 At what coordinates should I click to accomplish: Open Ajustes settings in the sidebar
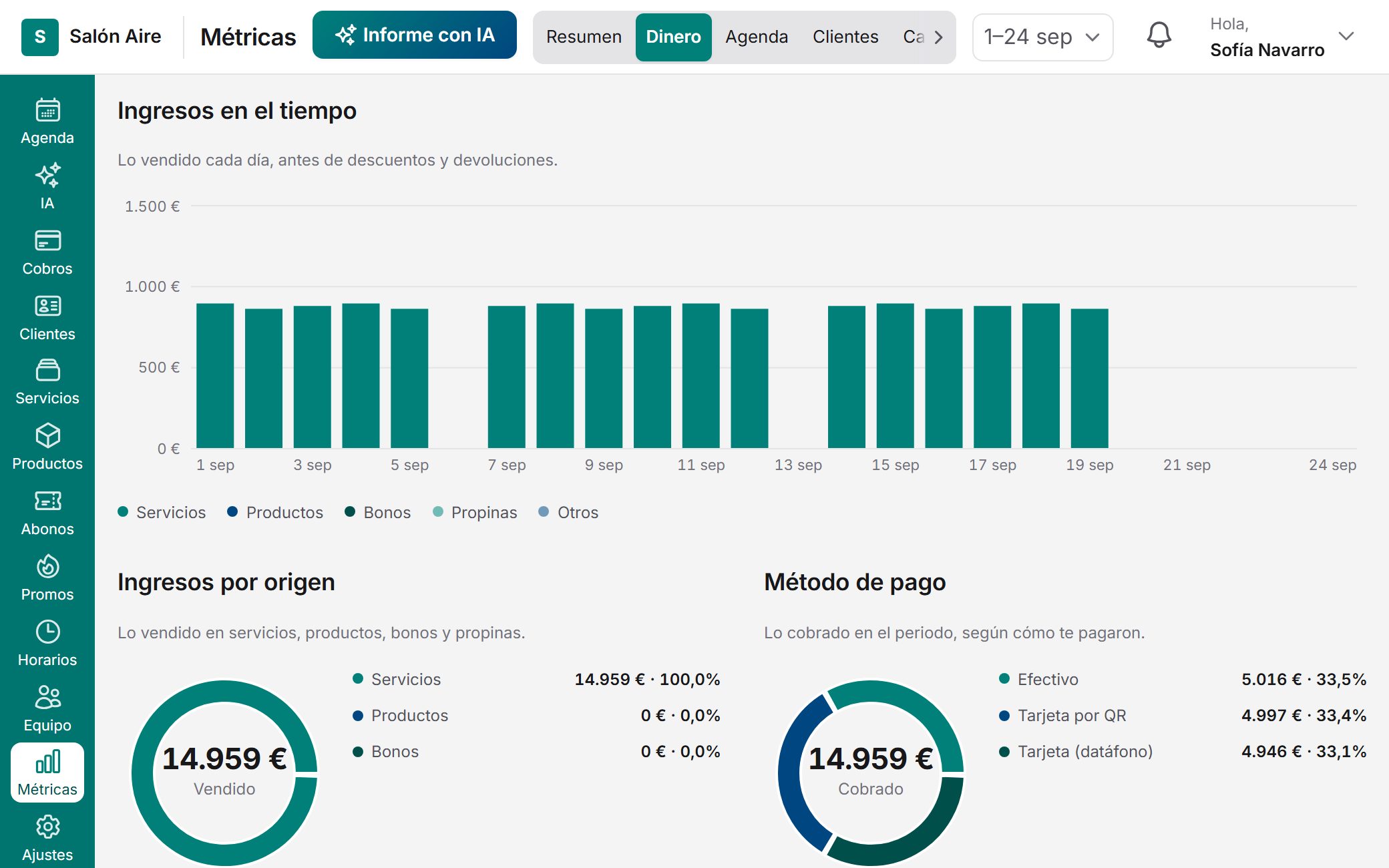click(47, 839)
